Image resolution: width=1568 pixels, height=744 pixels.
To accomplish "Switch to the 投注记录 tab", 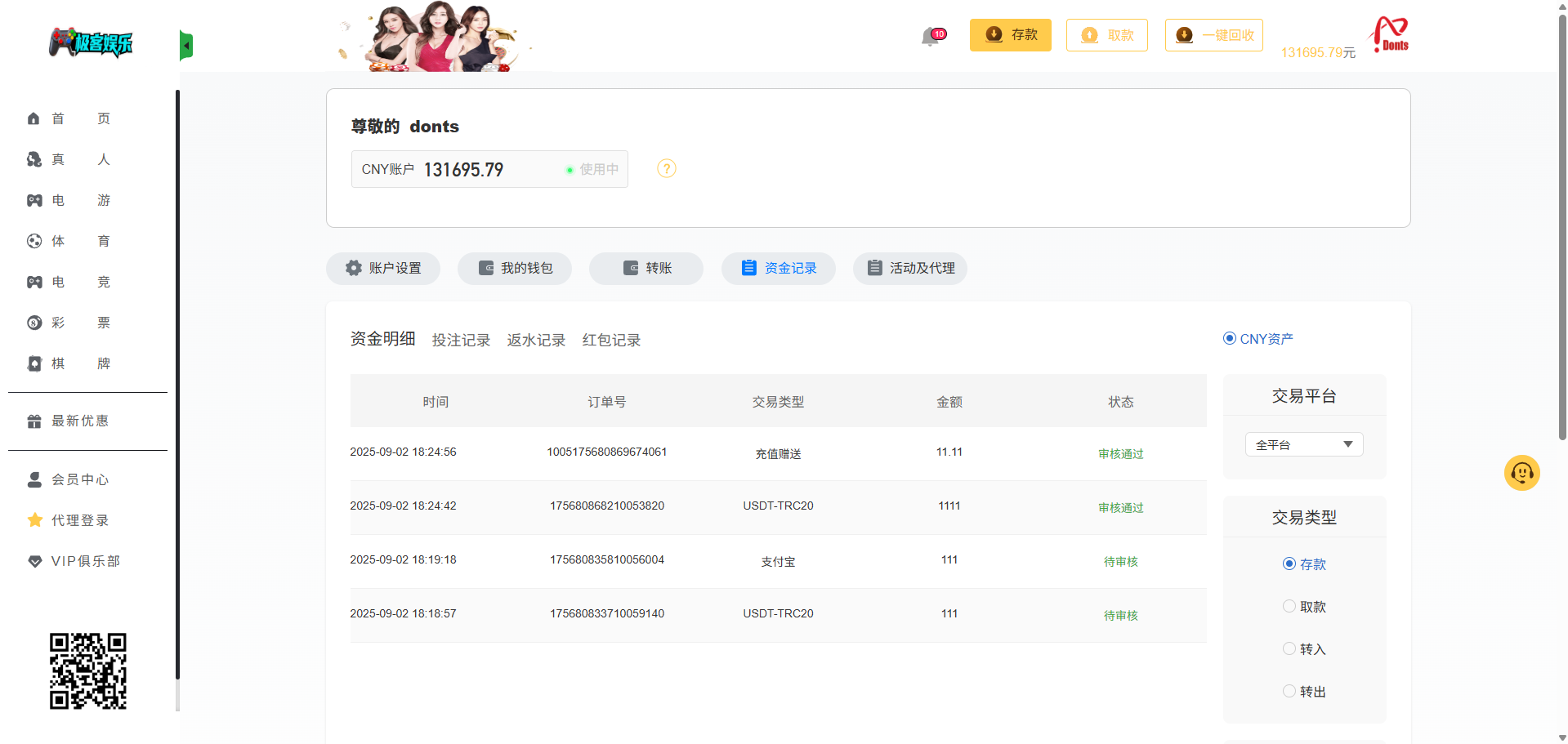I will coord(461,341).
